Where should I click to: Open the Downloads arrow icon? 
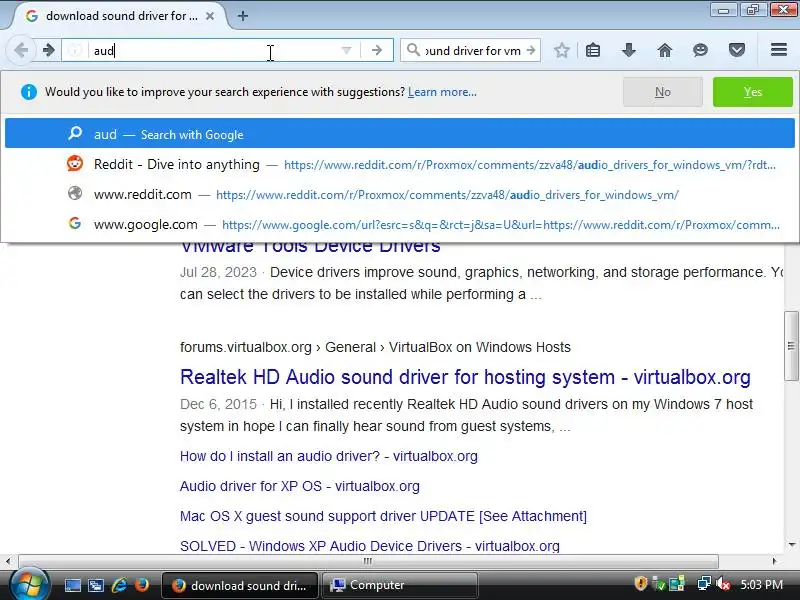click(x=629, y=50)
